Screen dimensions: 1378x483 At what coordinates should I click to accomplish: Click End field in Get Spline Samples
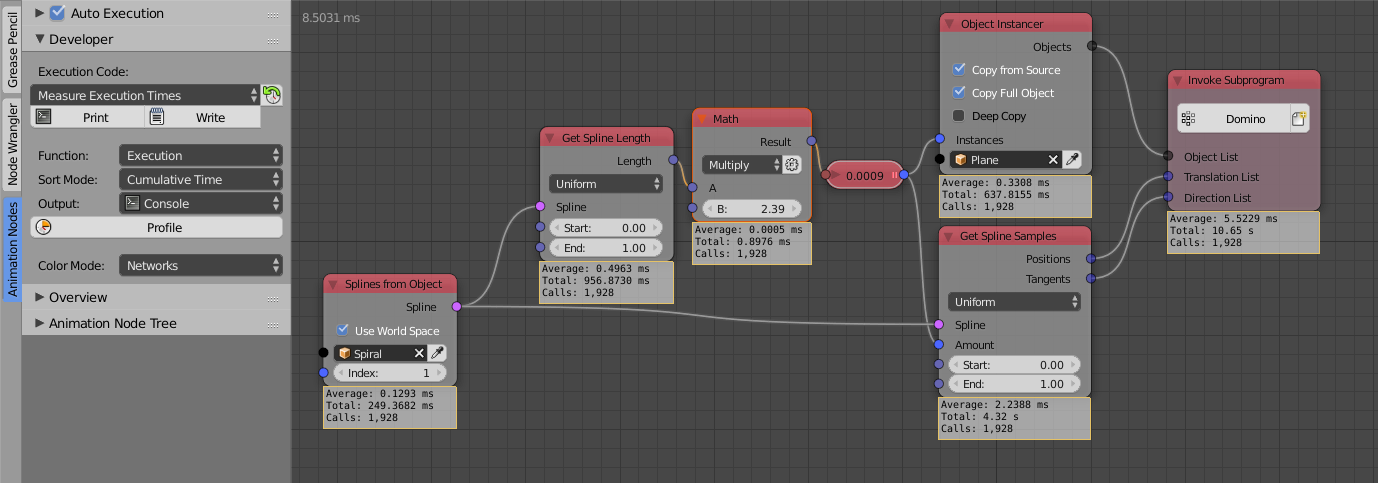(1014, 384)
